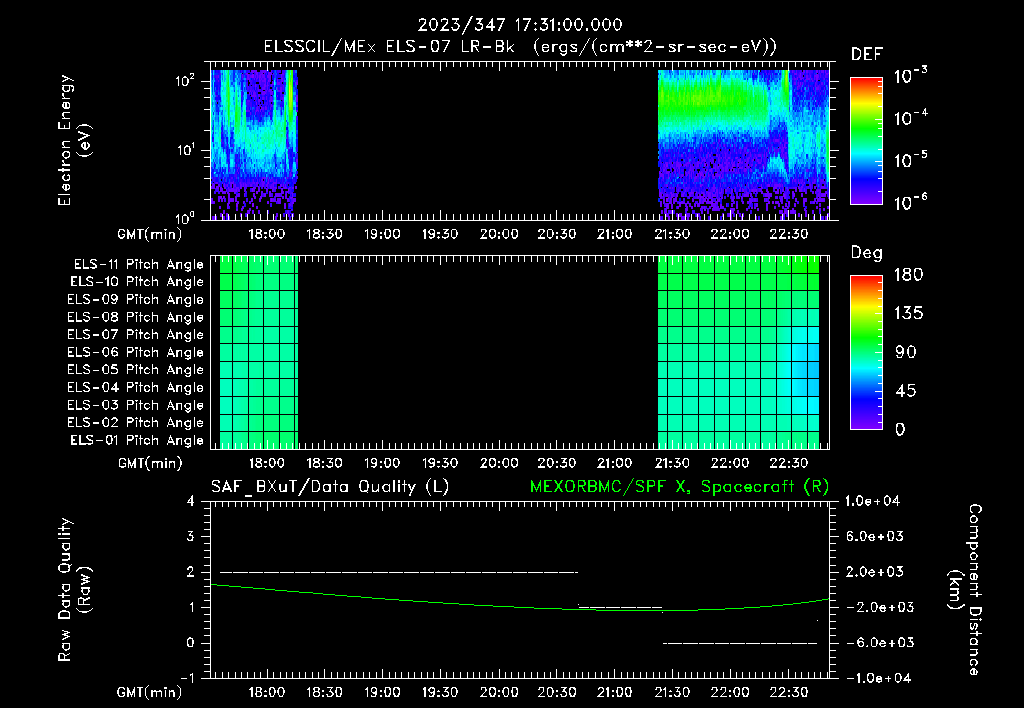This screenshot has width=1024, height=708.
Task: Click the 180 value on Deg scale
Action: [x=908, y=275]
